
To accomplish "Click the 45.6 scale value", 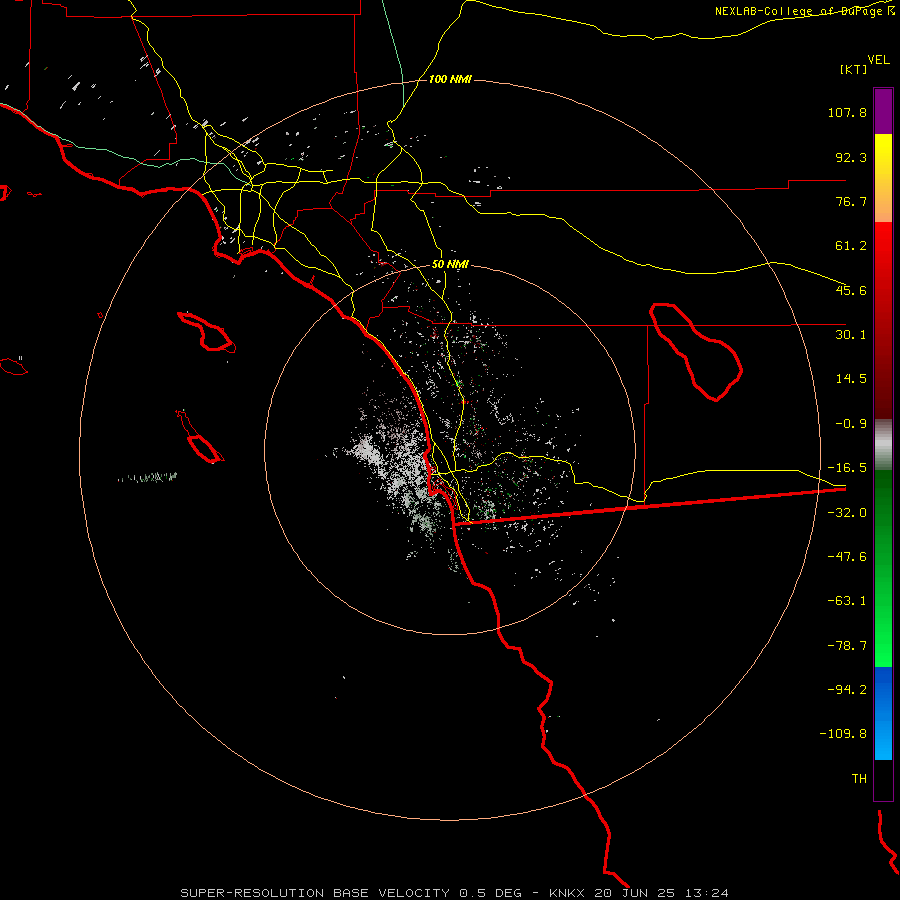I will pyautogui.click(x=851, y=290).
